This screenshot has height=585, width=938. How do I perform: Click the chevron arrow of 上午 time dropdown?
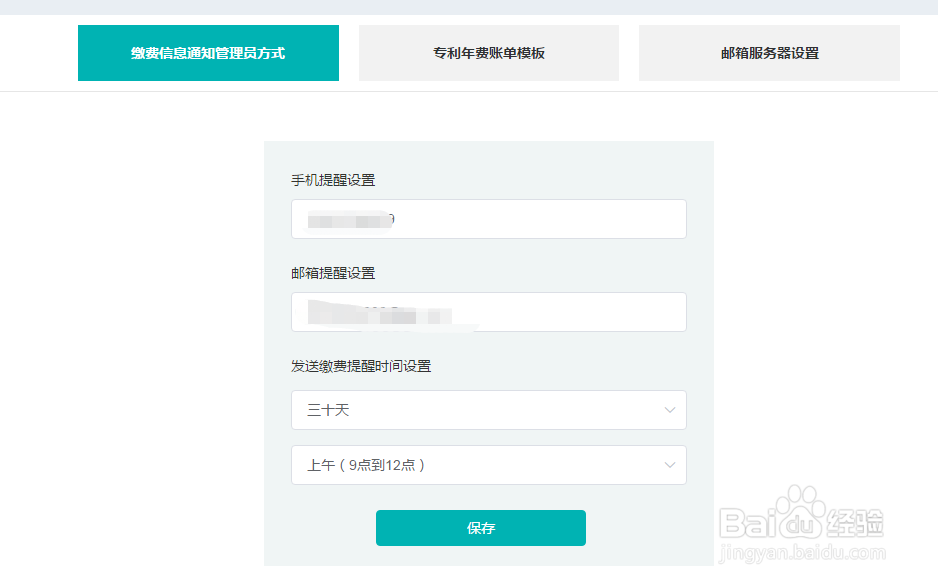pyautogui.click(x=670, y=465)
